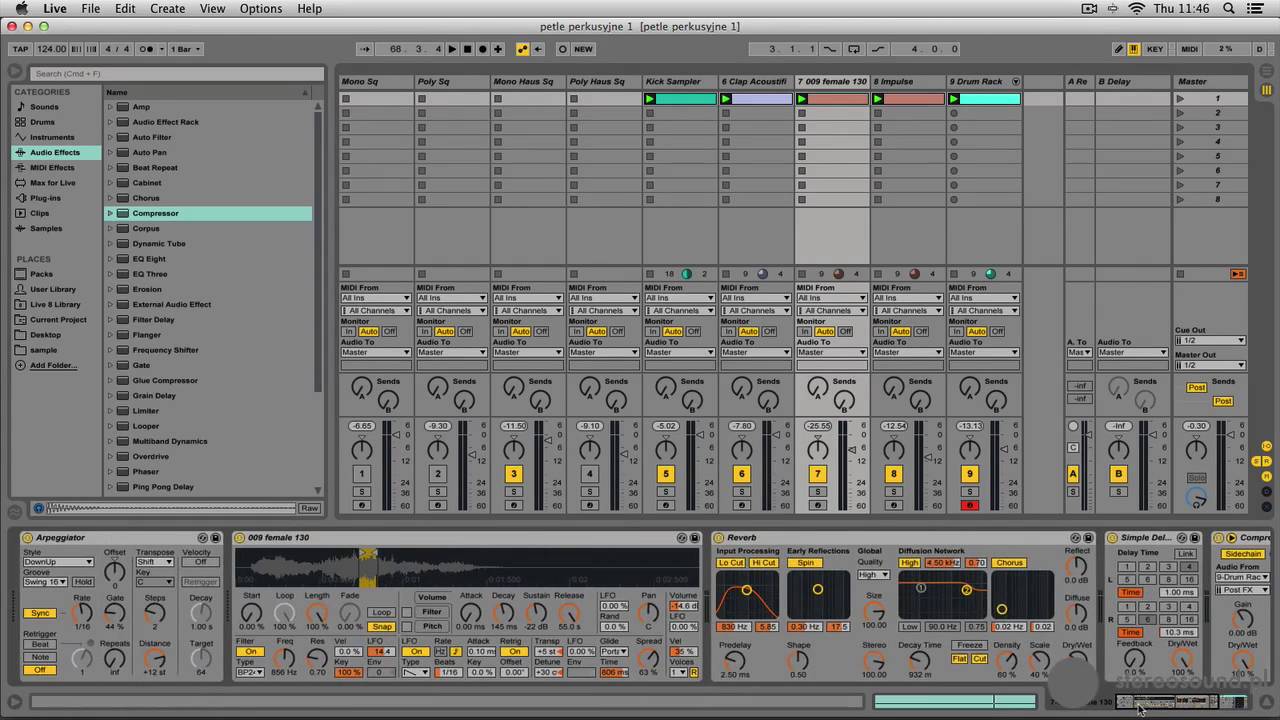The image size is (1280, 720).
Task: Toggle the Snap button in 009 female sampler
Action: (x=381, y=627)
